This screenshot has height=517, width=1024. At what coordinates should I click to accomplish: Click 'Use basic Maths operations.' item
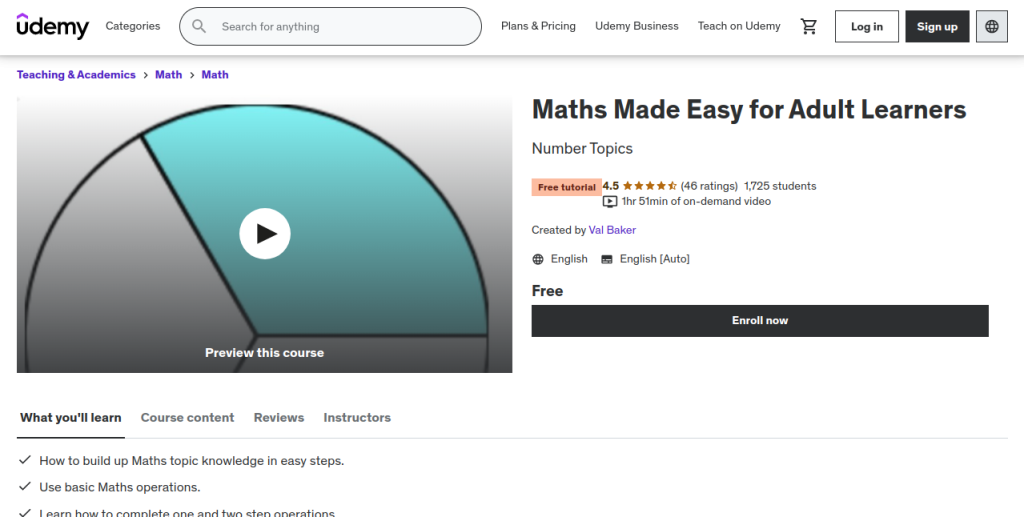coord(120,487)
